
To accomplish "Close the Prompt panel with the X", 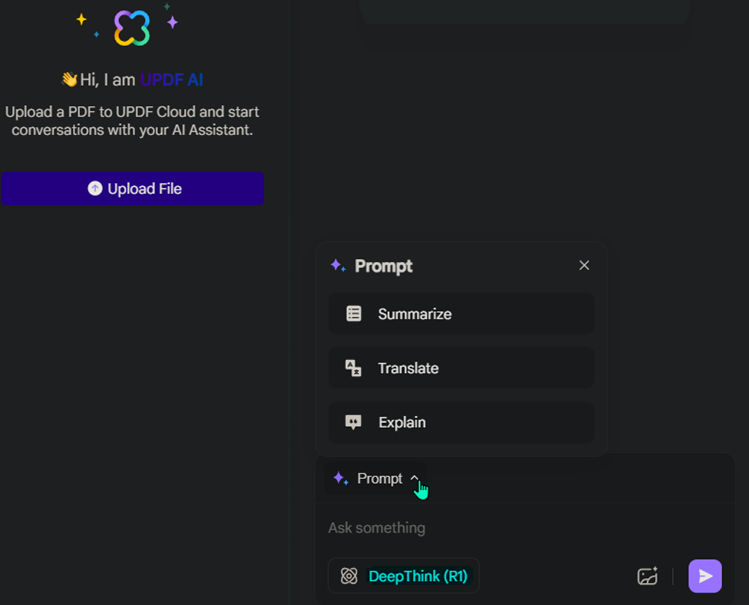I will tap(584, 265).
